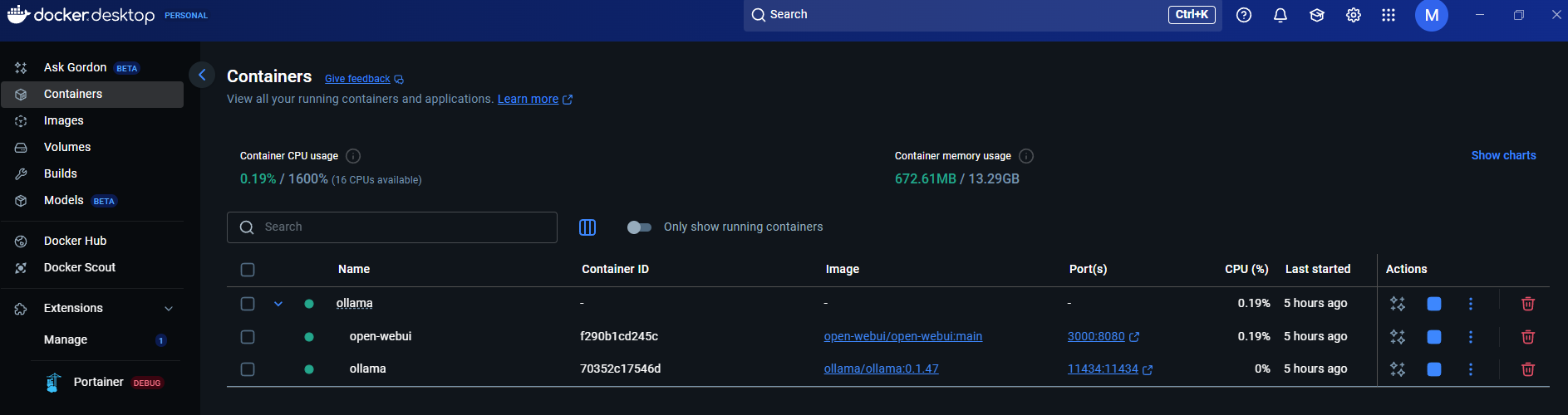Open Settings gear icon

[1354, 15]
